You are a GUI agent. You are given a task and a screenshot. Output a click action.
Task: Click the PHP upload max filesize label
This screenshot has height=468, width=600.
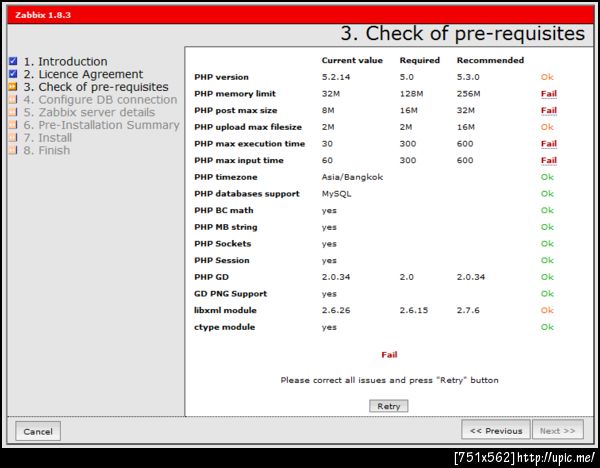[x=248, y=127]
